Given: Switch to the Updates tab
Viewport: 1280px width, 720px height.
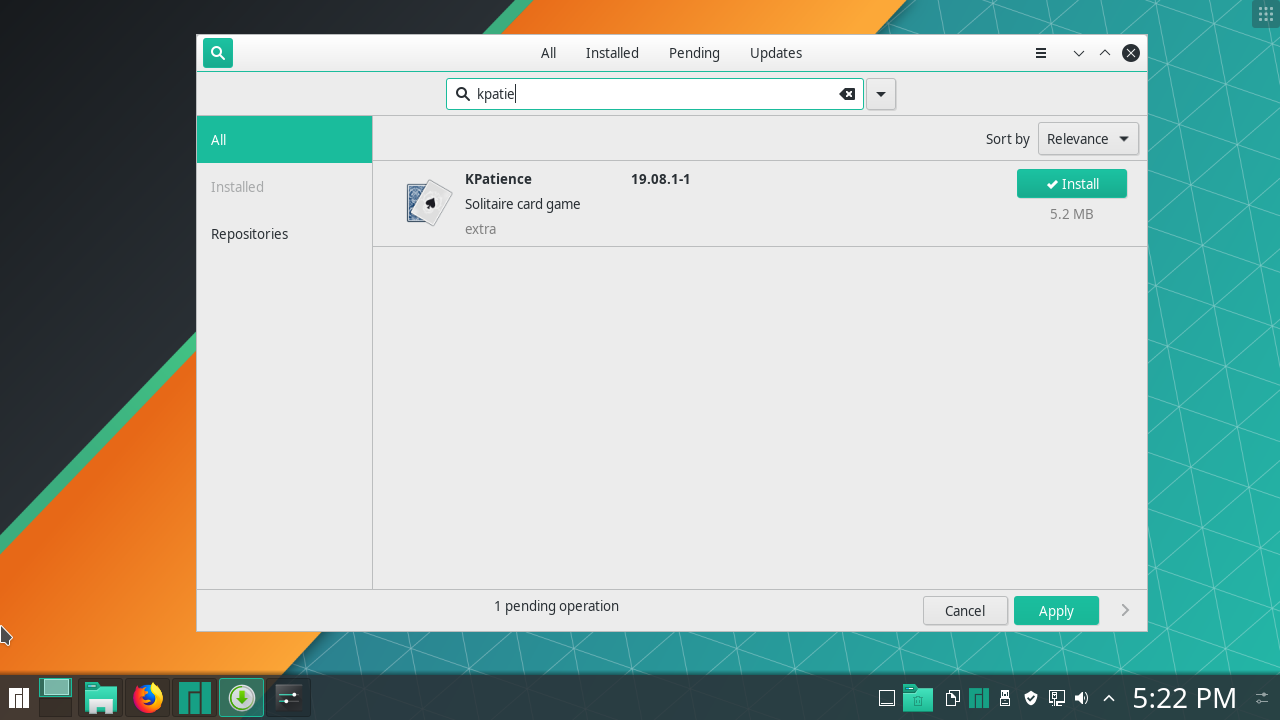Looking at the screenshot, I should pyautogui.click(x=775, y=53).
